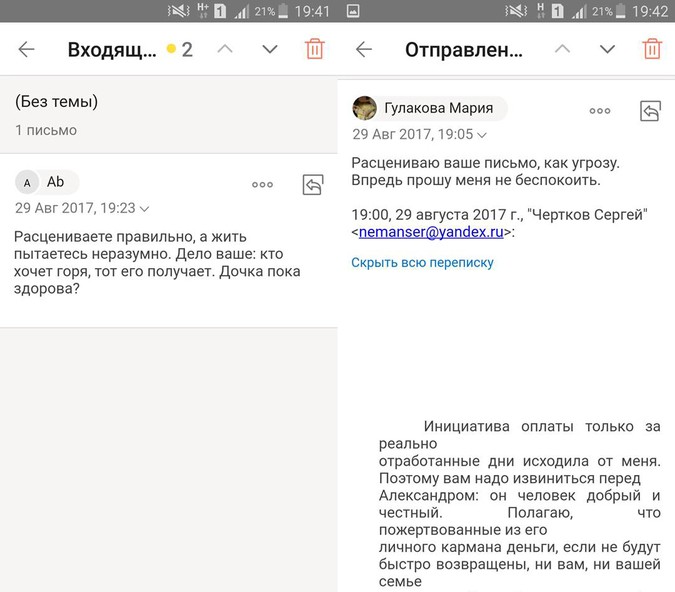Tap the battery indicator at 19:41

point(283,11)
